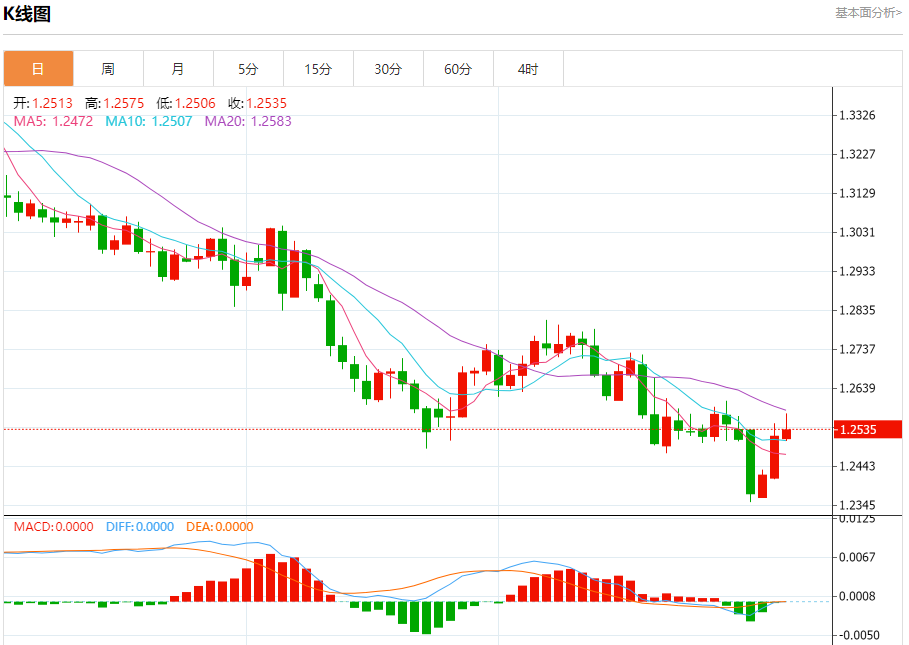Click the 0.0008 MACD axis label

click(857, 596)
